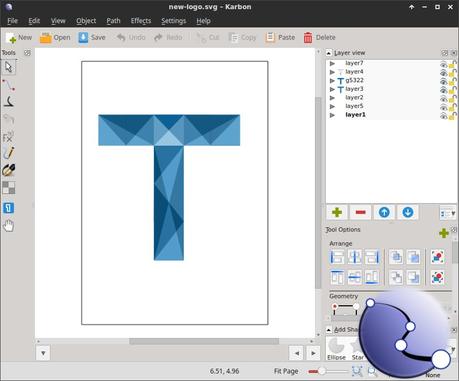Open the File menu
Screen dimensions: 459x381
[12, 21]
